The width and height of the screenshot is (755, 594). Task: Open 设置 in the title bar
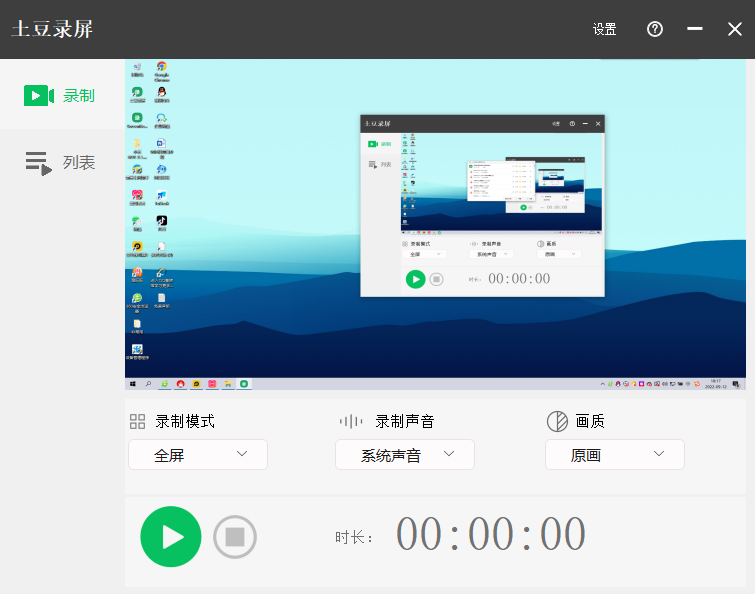(604, 29)
